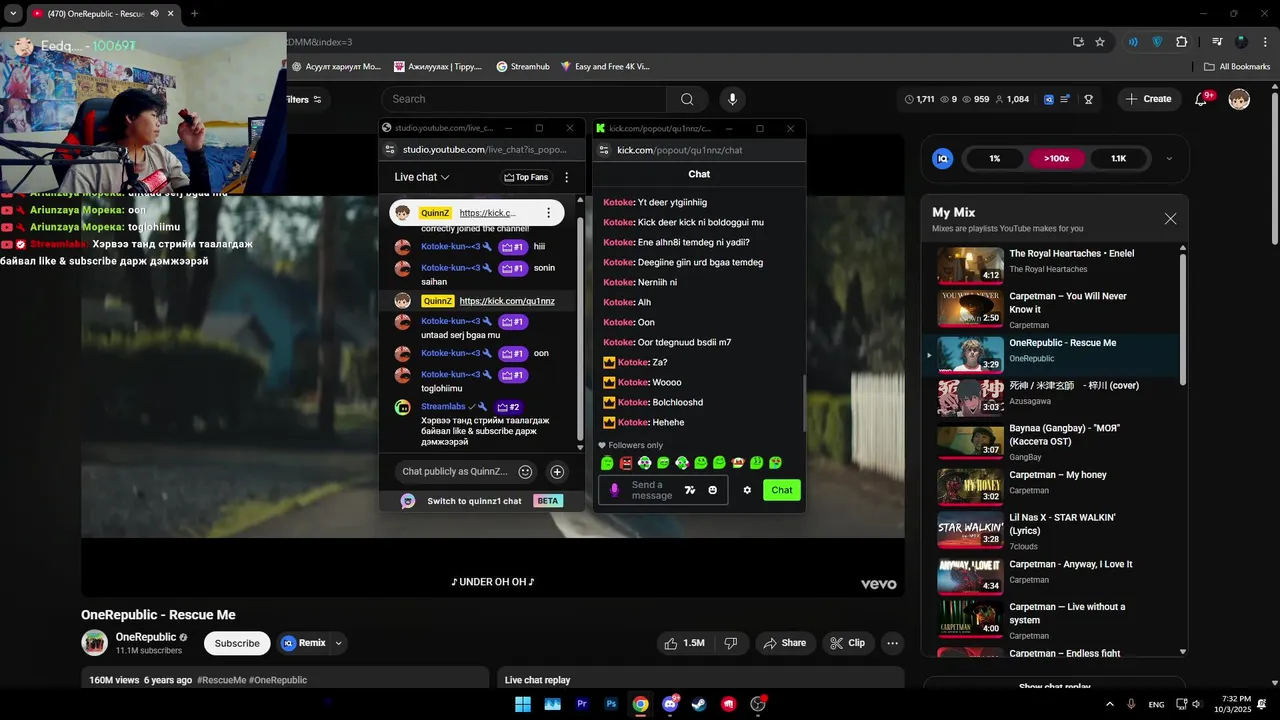Close the My Mix playlist panel
This screenshot has height=720, width=1280.
coord(1170,219)
